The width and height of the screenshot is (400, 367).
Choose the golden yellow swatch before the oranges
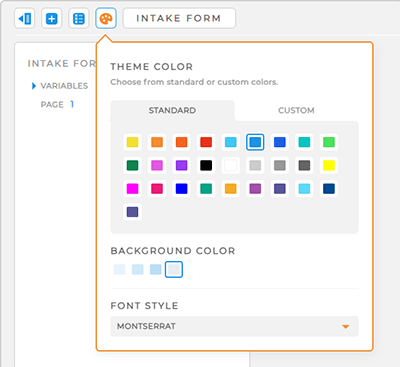(132, 142)
